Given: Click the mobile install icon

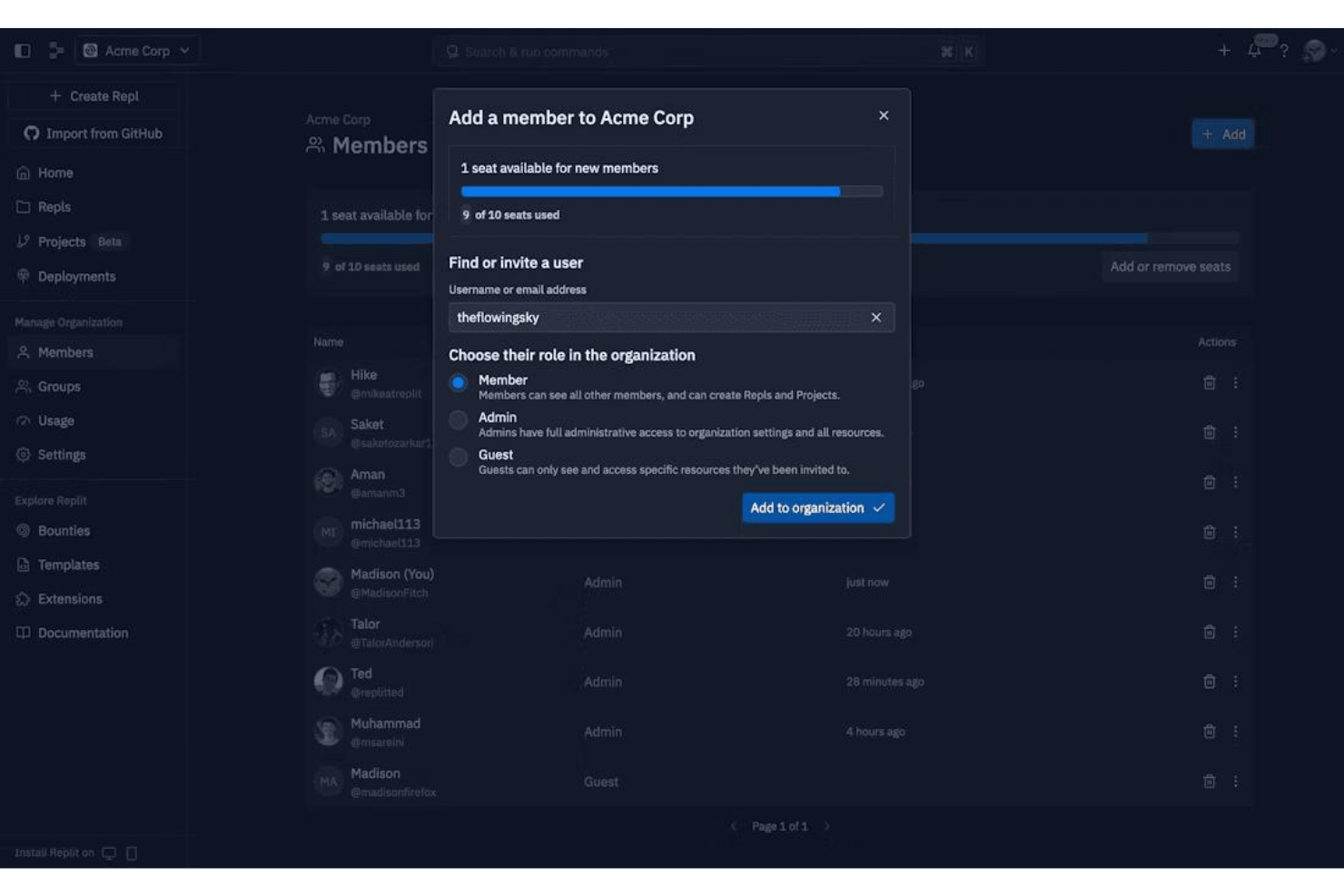Looking at the screenshot, I should 132,853.
